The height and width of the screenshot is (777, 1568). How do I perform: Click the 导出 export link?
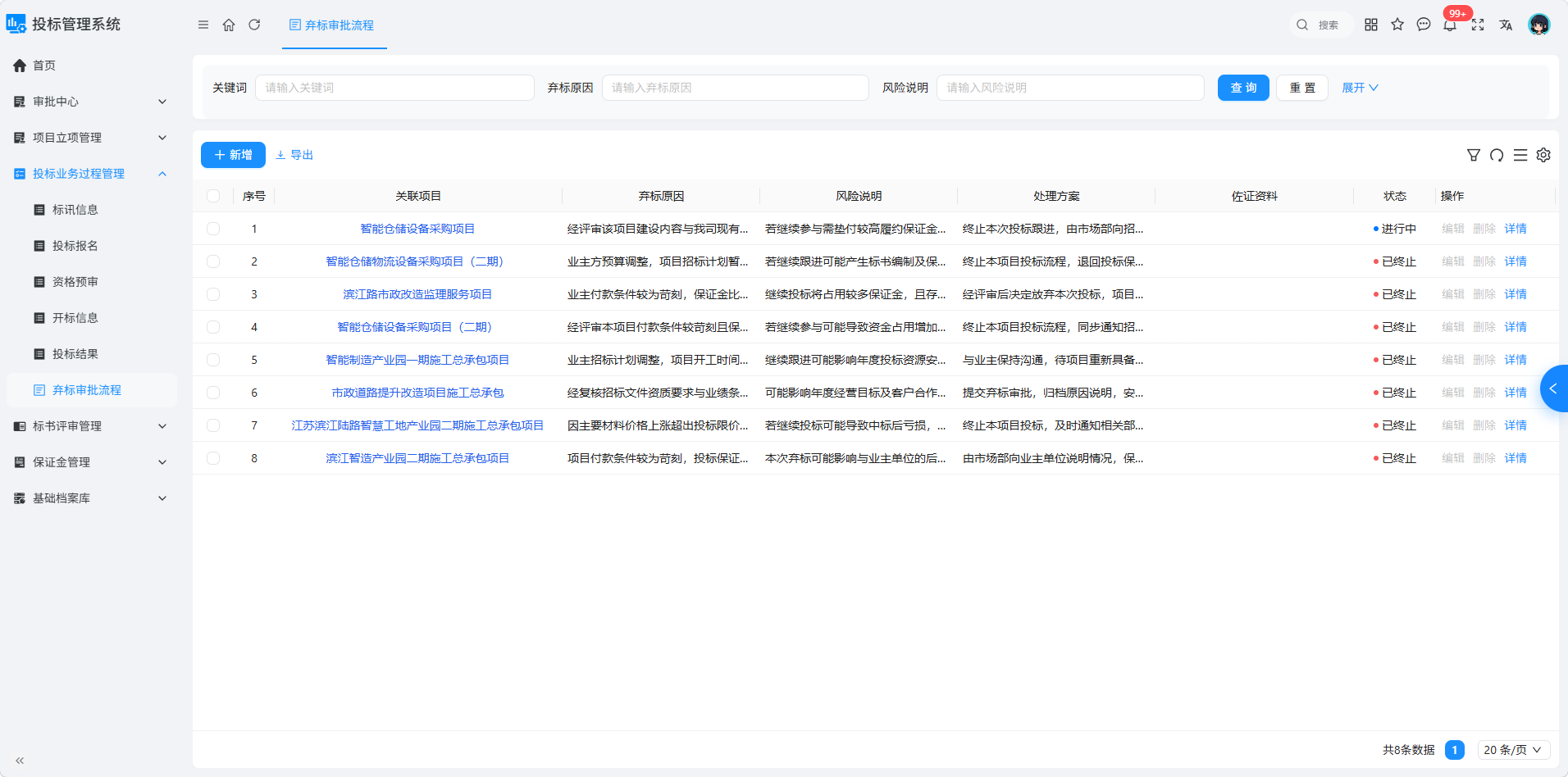pyautogui.click(x=294, y=155)
